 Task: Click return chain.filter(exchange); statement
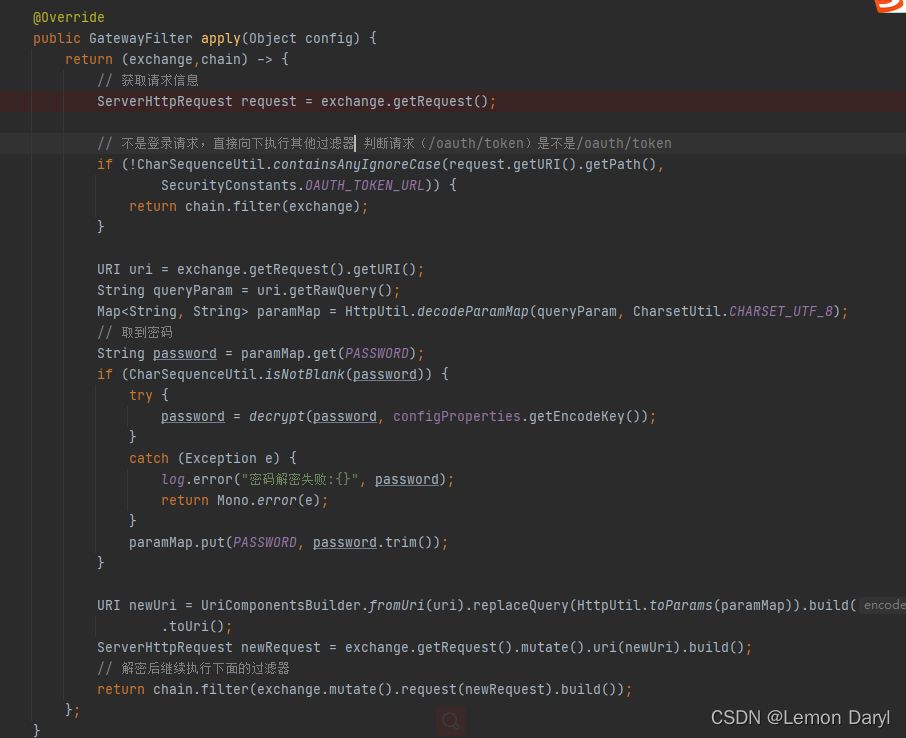[248, 206]
